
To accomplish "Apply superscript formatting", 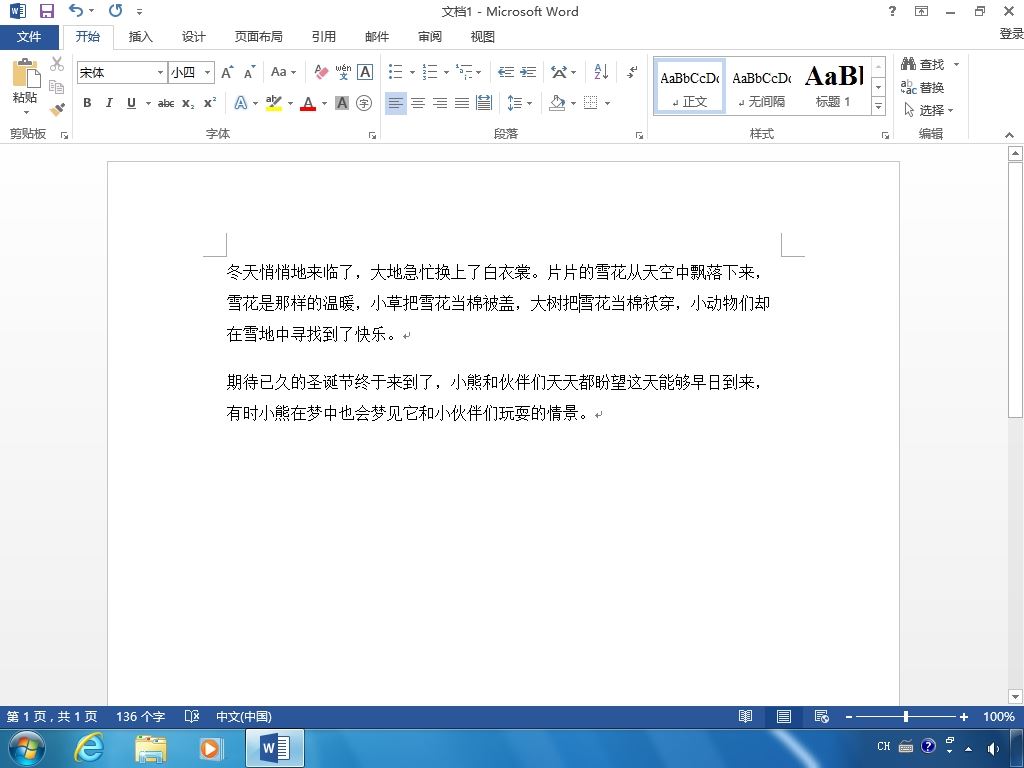I will 210,103.
